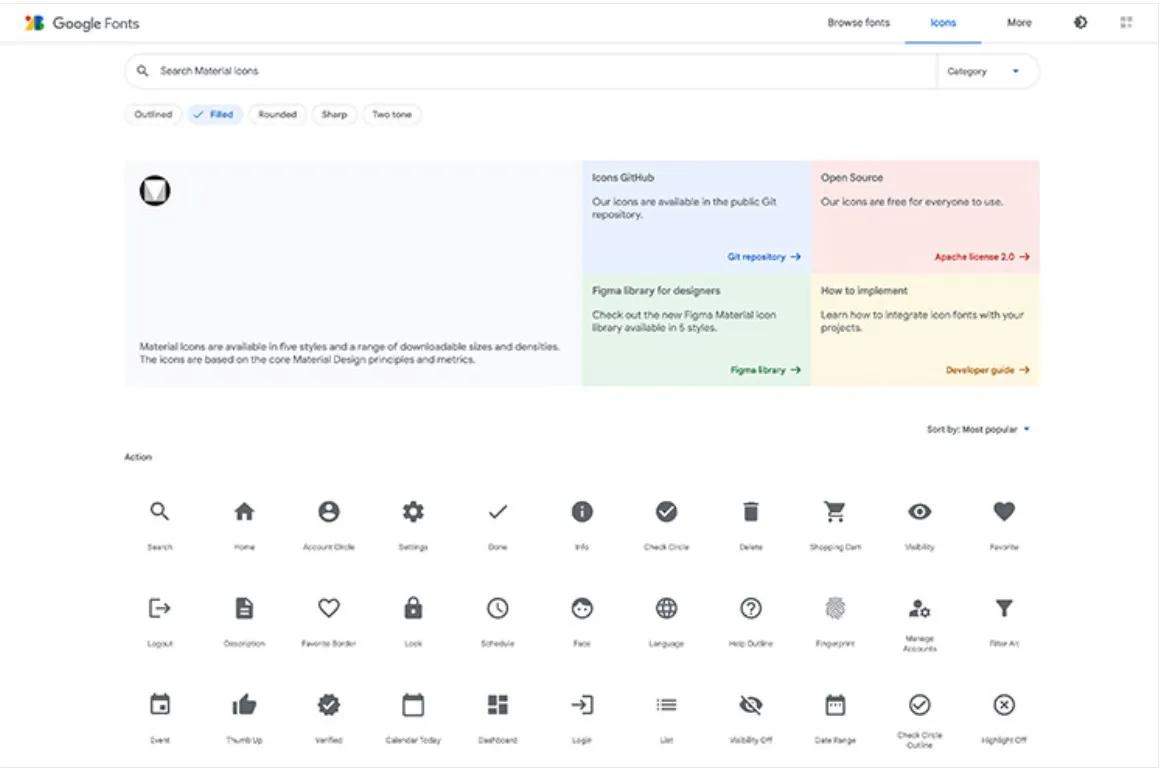This screenshot has height=777, width=1161.
Task: Pick the Shopping Cart icon
Action: (835, 511)
